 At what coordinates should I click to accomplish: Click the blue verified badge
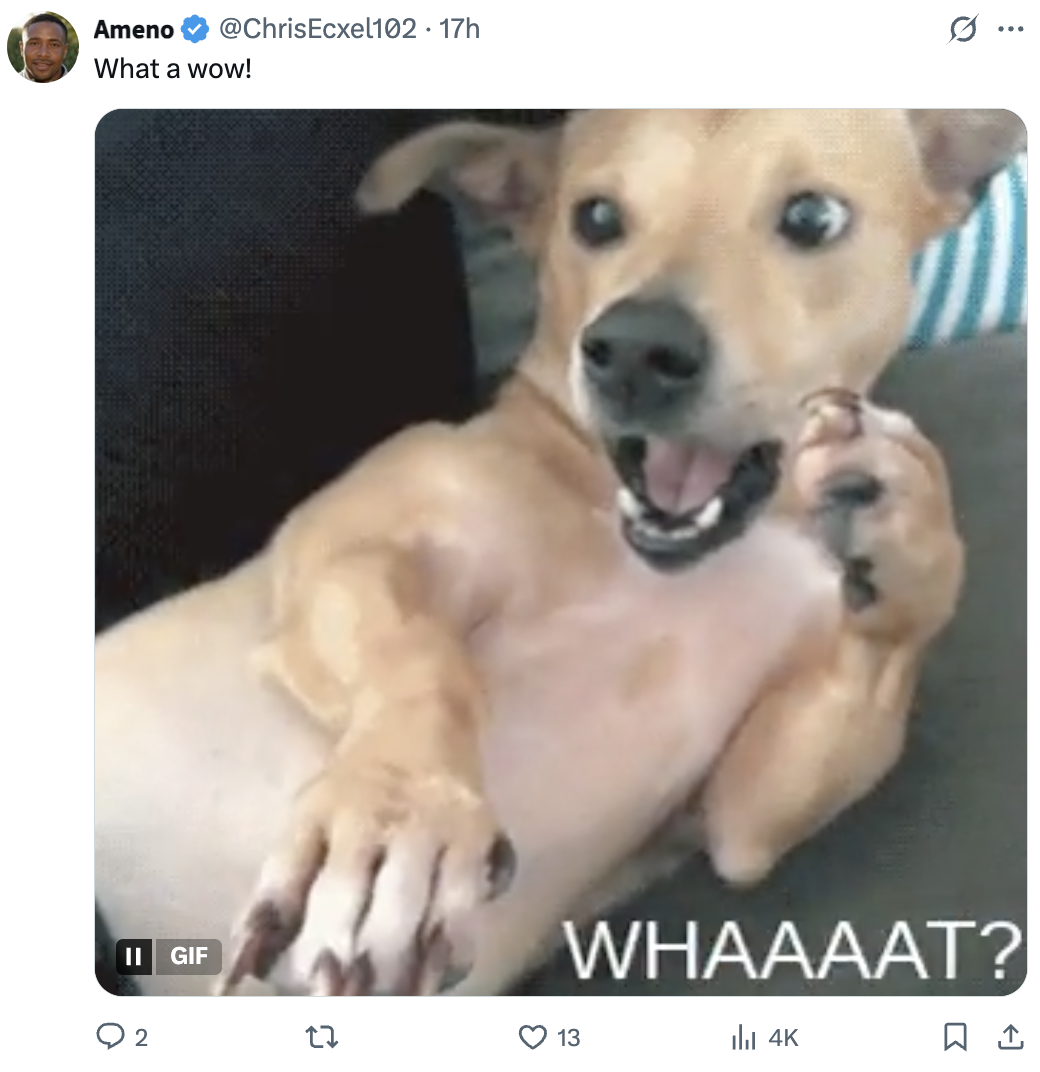[x=195, y=29]
